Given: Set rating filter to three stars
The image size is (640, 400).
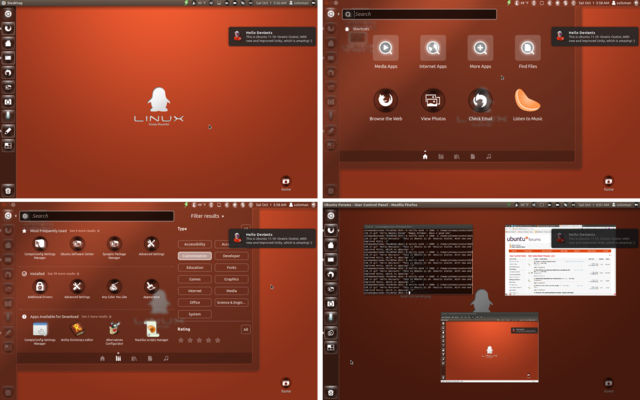Looking at the screenshot, I should coord(199,340).
